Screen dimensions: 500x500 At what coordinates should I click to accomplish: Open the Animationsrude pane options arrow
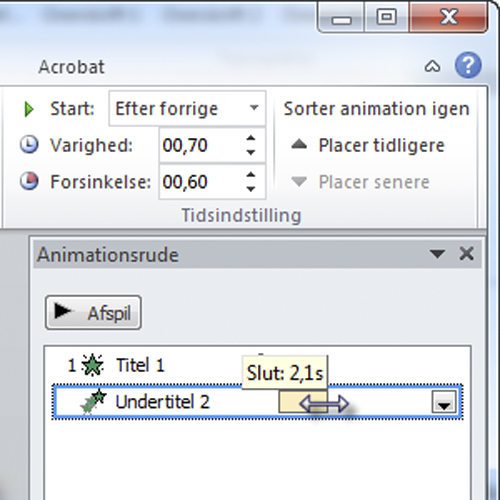coord(437,254)
